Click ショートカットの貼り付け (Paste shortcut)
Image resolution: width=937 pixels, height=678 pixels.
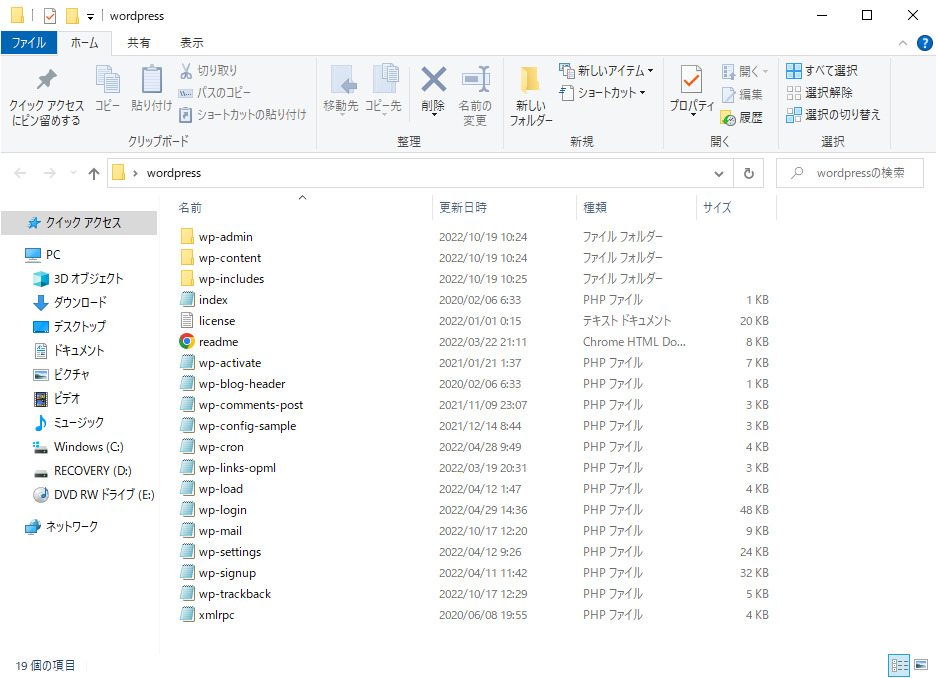click(x=243, y=114)
